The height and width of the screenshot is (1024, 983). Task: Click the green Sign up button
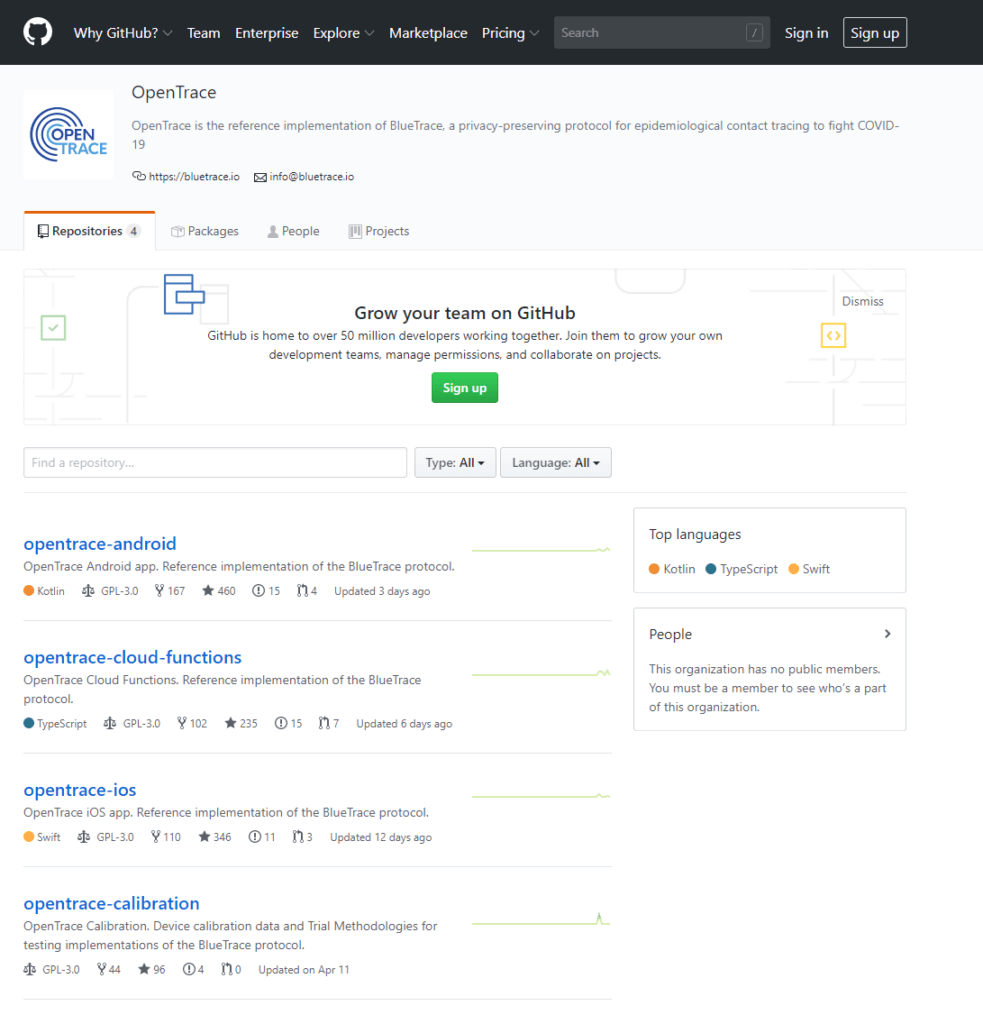coord(464,388)
